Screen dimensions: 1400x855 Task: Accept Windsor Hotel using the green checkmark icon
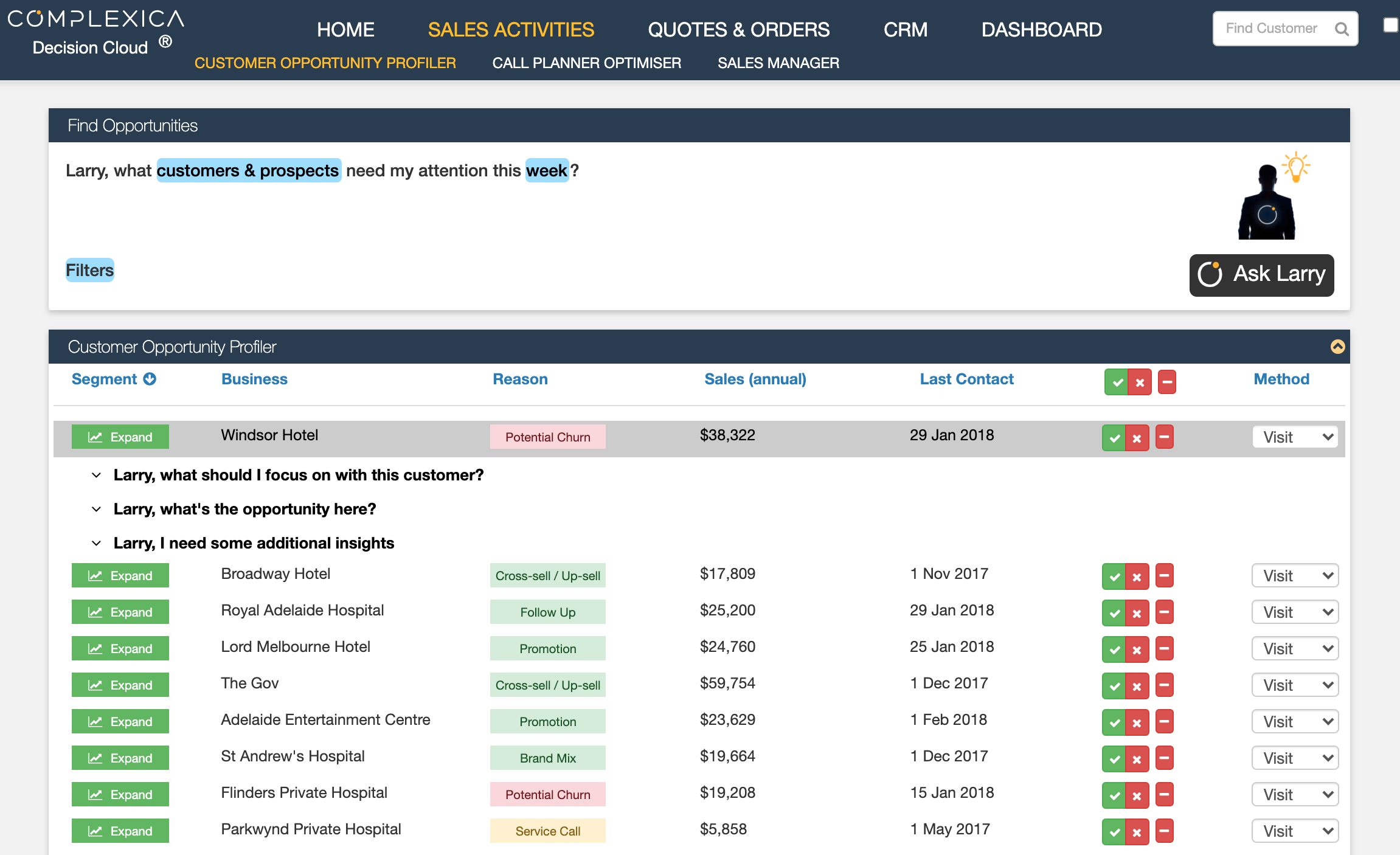(1114, 437)
